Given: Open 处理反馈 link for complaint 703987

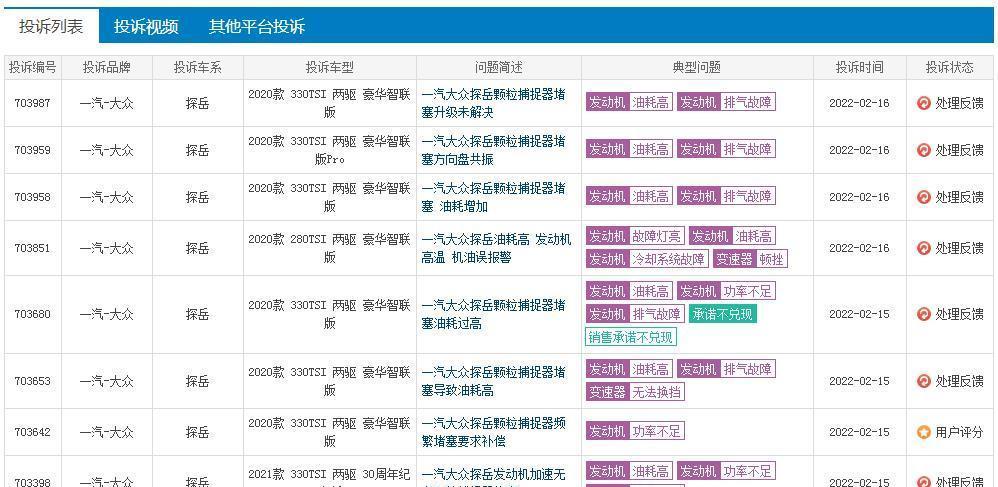Looking at the screenshot, I should click(x=959, y=103).
